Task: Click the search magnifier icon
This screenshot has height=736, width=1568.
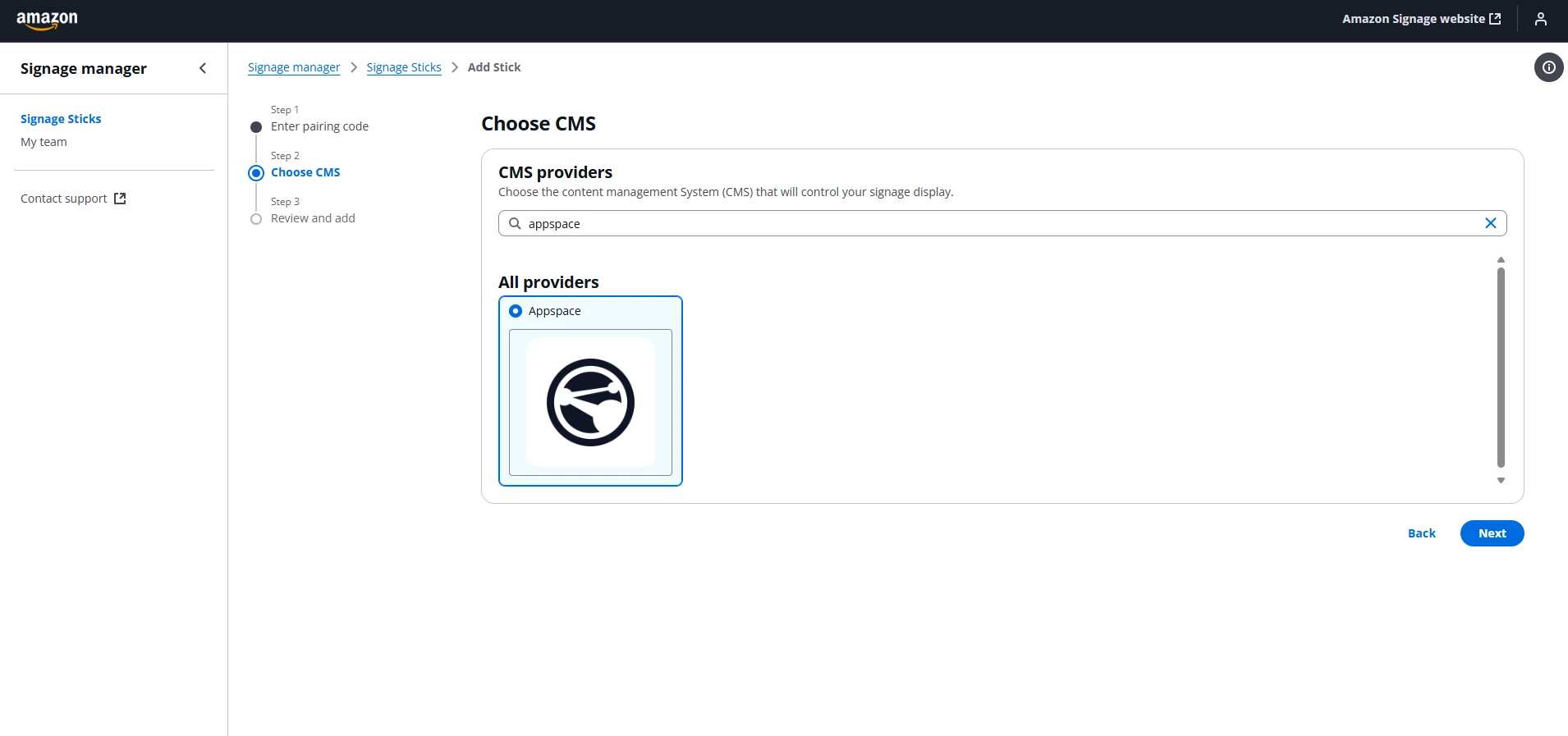Action: click(515, 223)
